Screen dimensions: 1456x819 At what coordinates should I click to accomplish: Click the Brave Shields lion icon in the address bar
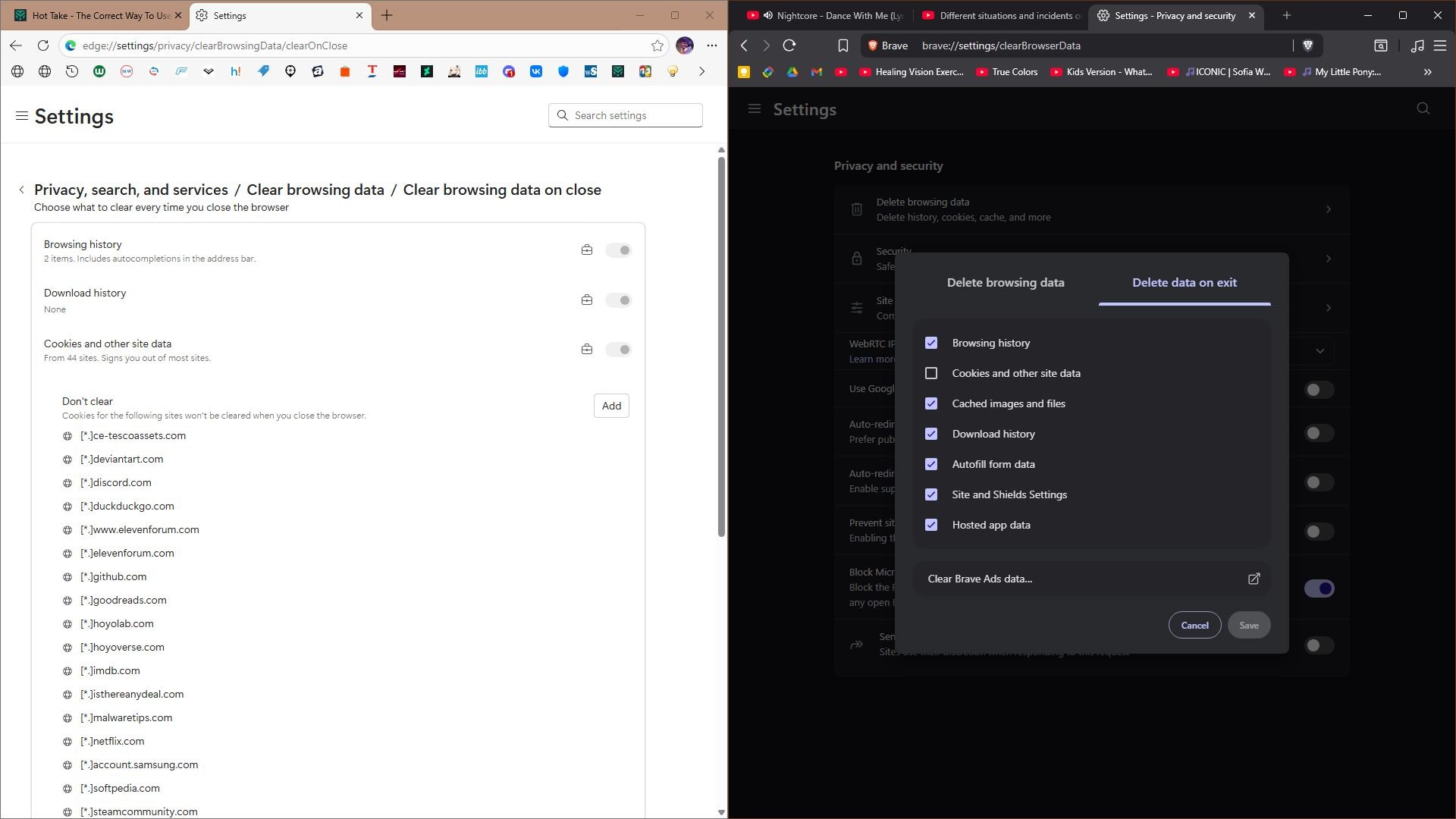click(x=1307, y=45)
